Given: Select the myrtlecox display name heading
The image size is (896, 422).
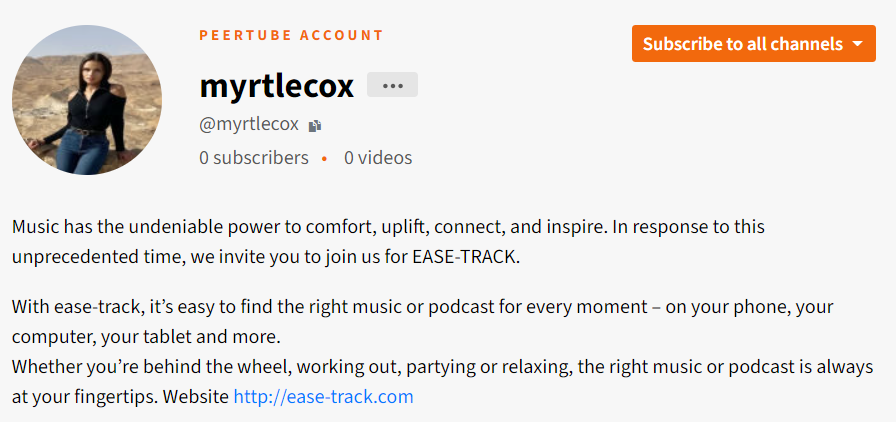Looking at the screenshot, I should tap(277, 85).
